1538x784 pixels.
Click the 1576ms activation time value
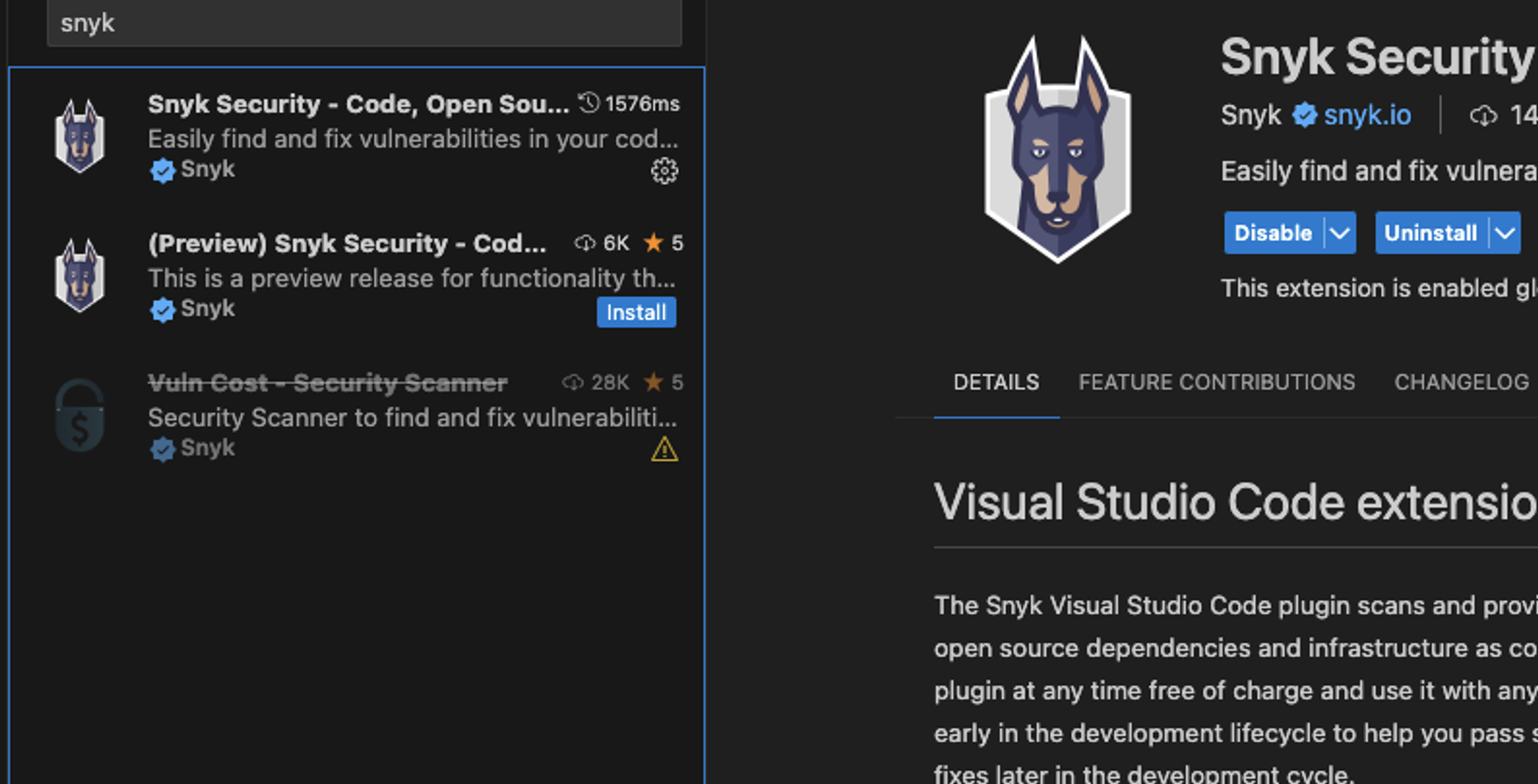click(x=642, y=104)
